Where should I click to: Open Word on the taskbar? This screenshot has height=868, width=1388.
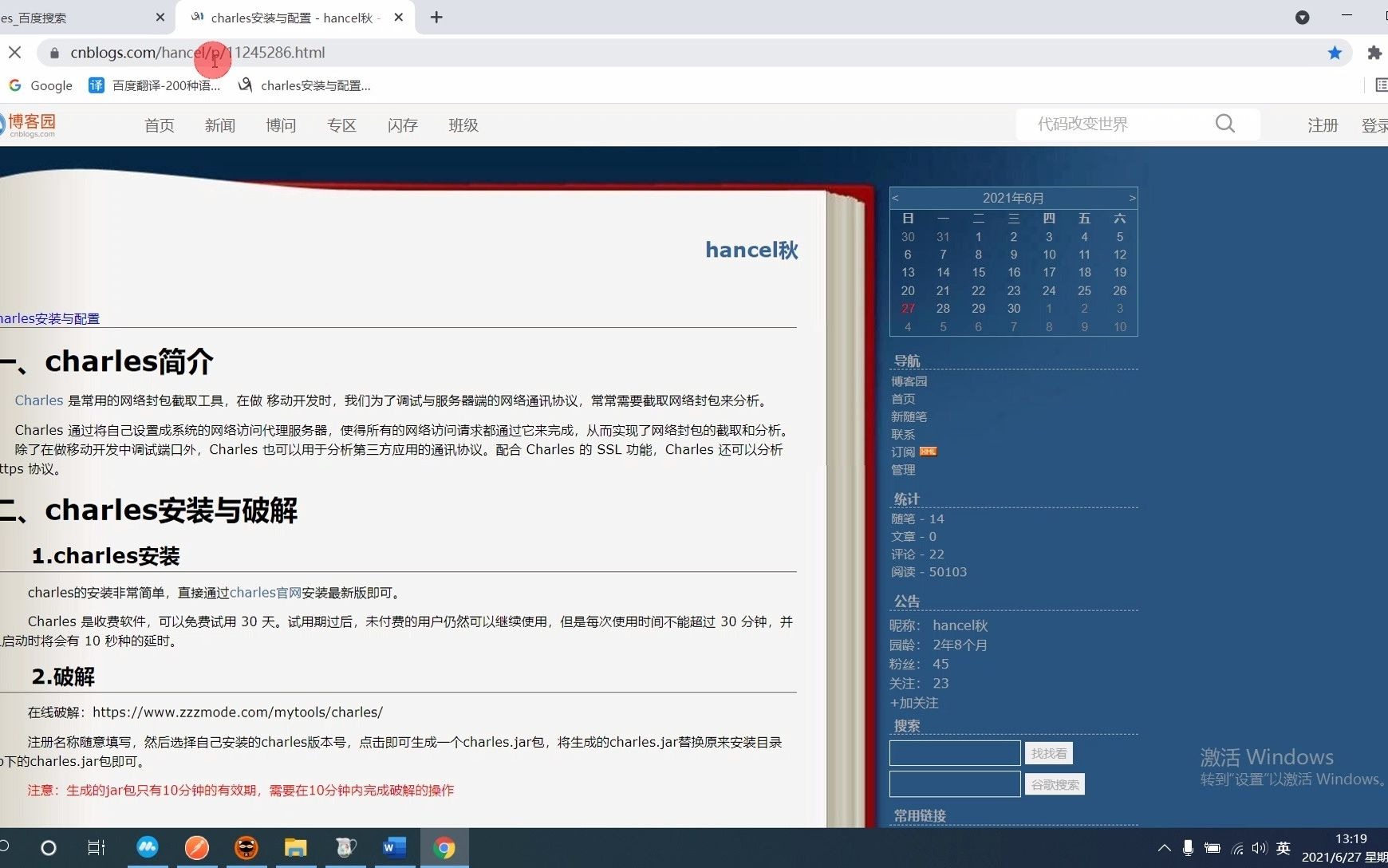coord(395,847)
